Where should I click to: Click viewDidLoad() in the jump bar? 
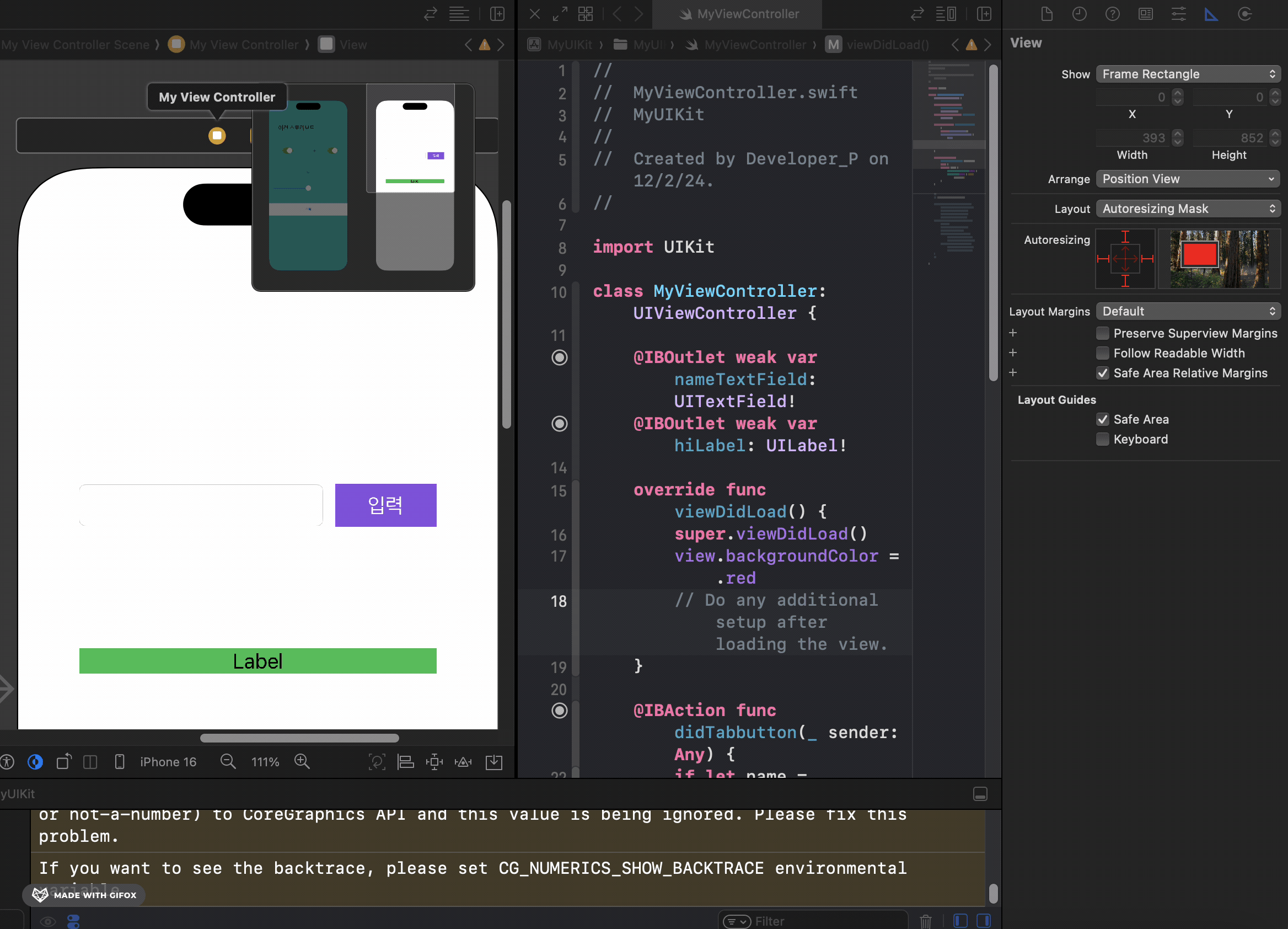pos(887,44)
